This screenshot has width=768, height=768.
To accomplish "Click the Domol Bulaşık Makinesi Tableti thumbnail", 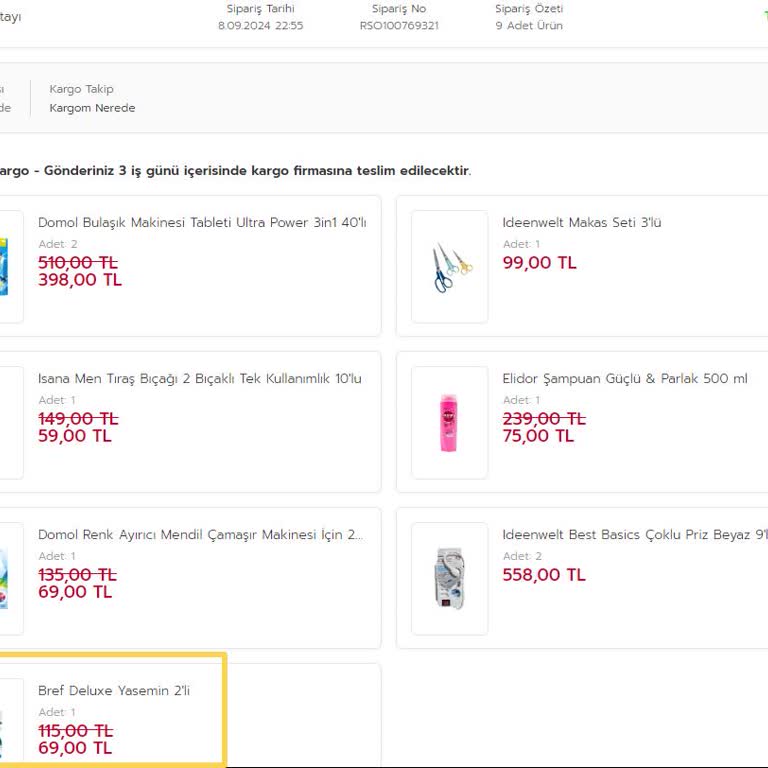I will click(8, 267).
